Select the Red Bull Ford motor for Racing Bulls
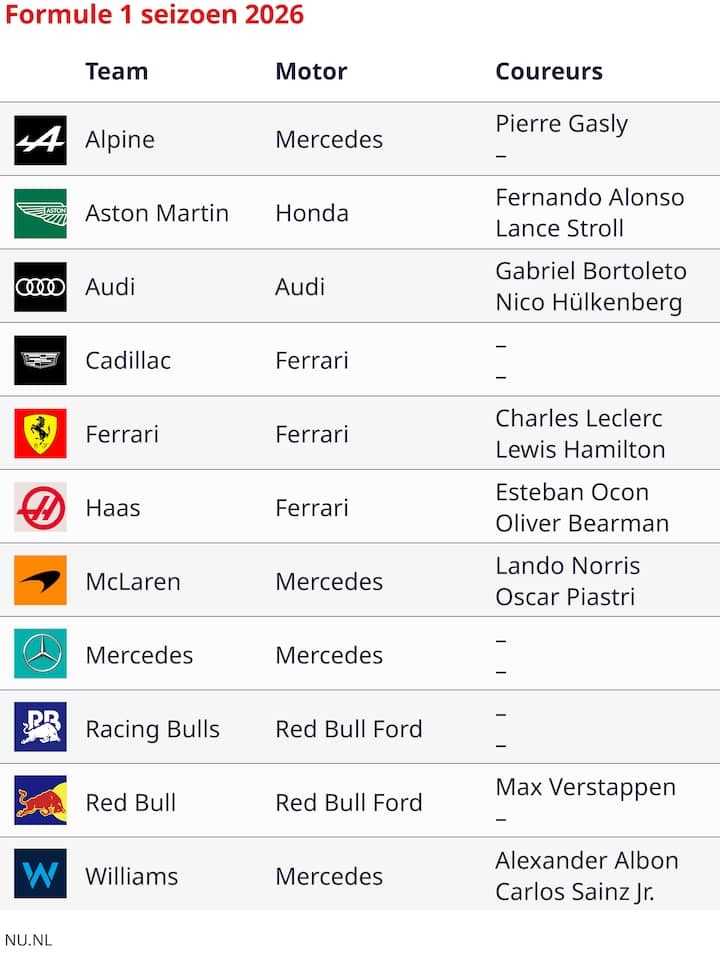 pyautogui.click(x=349, y=729)
